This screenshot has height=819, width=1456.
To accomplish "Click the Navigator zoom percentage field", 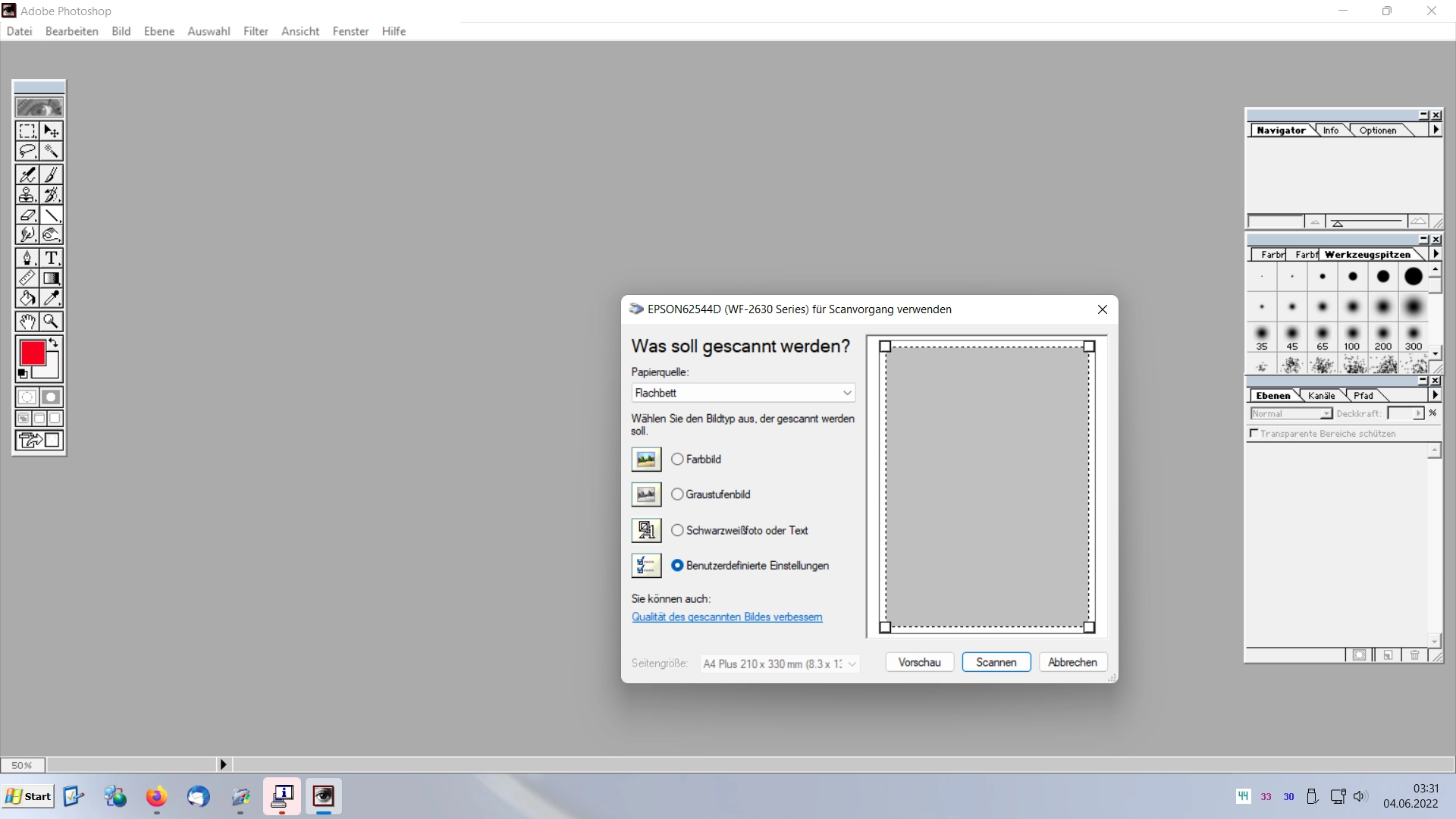I will click(1276, 222).
